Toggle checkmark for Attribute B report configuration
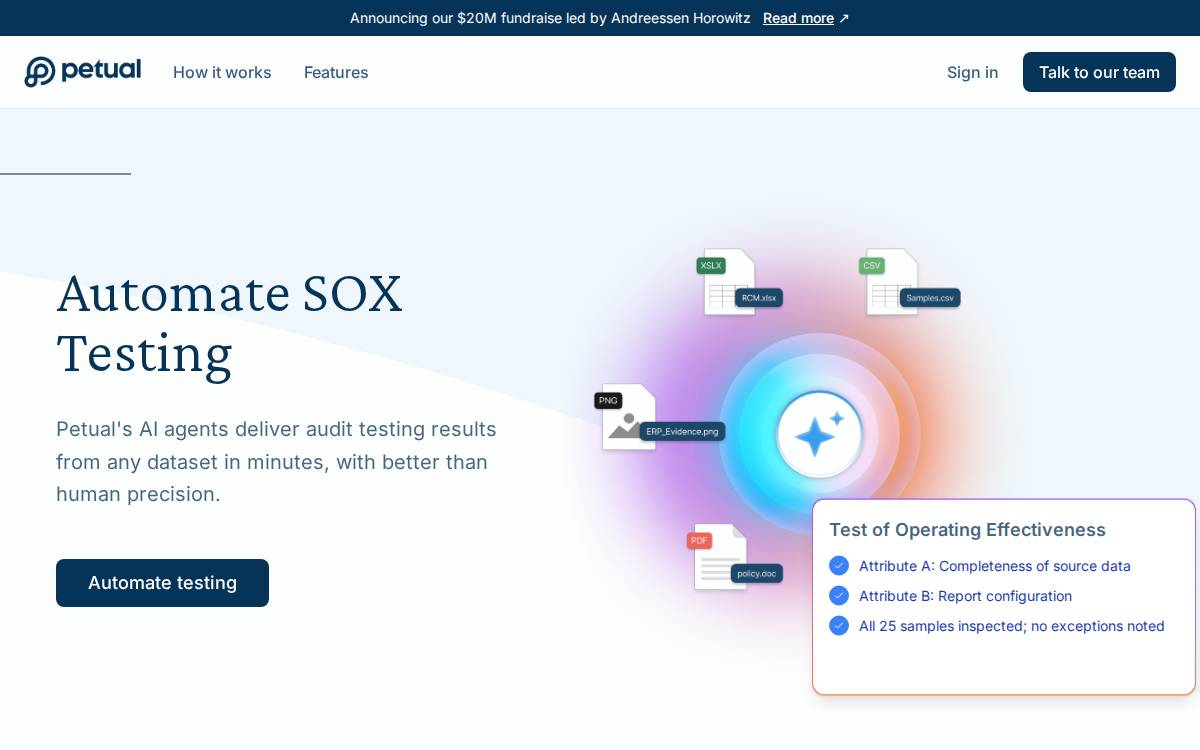 [839, 596]
